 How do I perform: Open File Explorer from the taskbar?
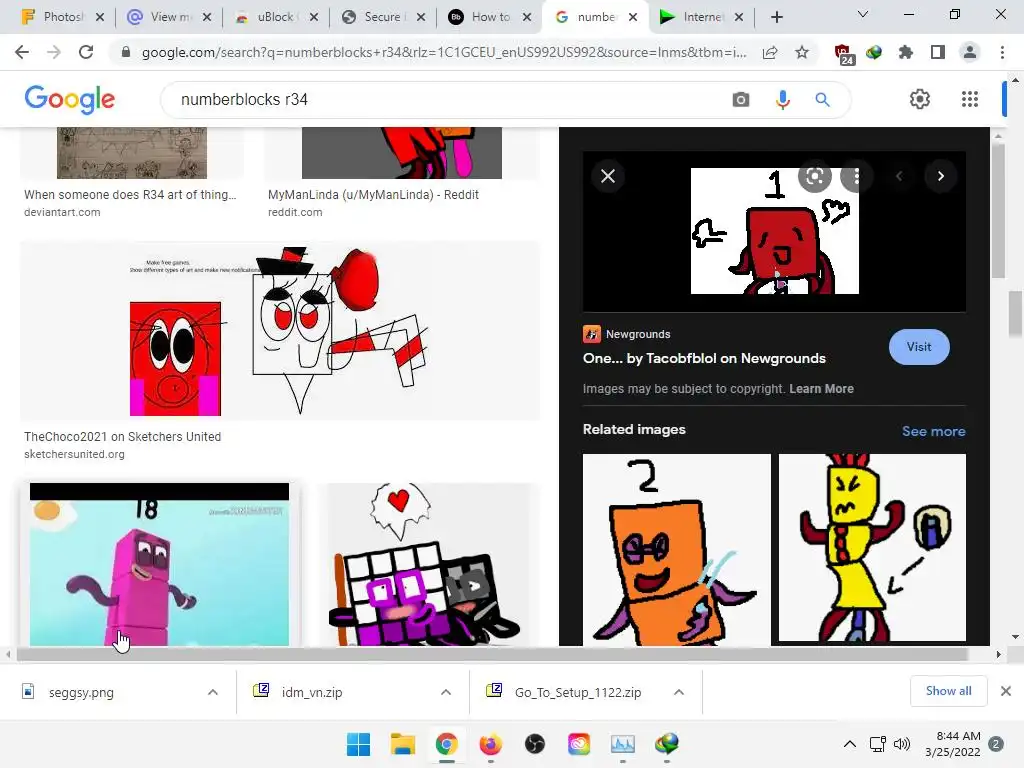point(402,744)
